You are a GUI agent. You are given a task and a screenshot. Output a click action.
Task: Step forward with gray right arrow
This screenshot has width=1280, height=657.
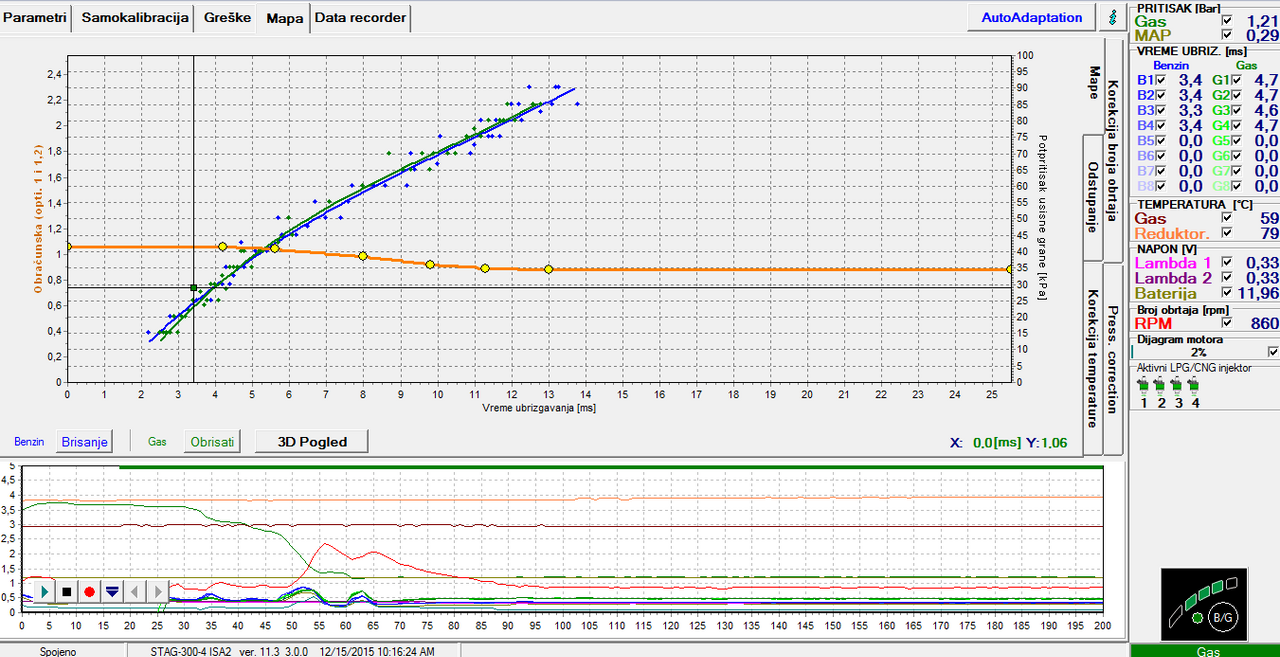coord(158,591)
